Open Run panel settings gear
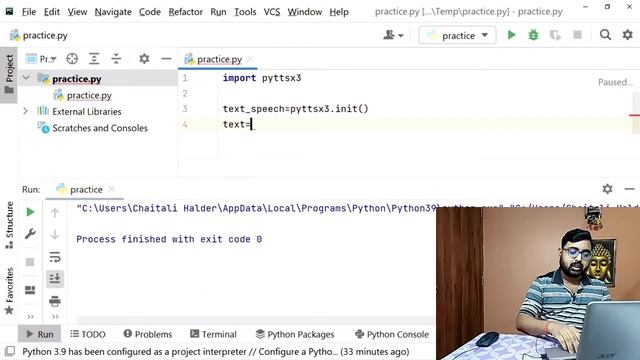The image size is (640, 360). click(x=607, y=189)
